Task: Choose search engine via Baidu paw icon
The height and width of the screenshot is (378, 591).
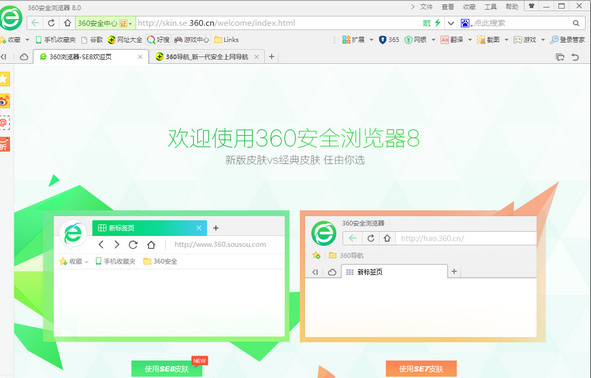Action: click(465, 23)
